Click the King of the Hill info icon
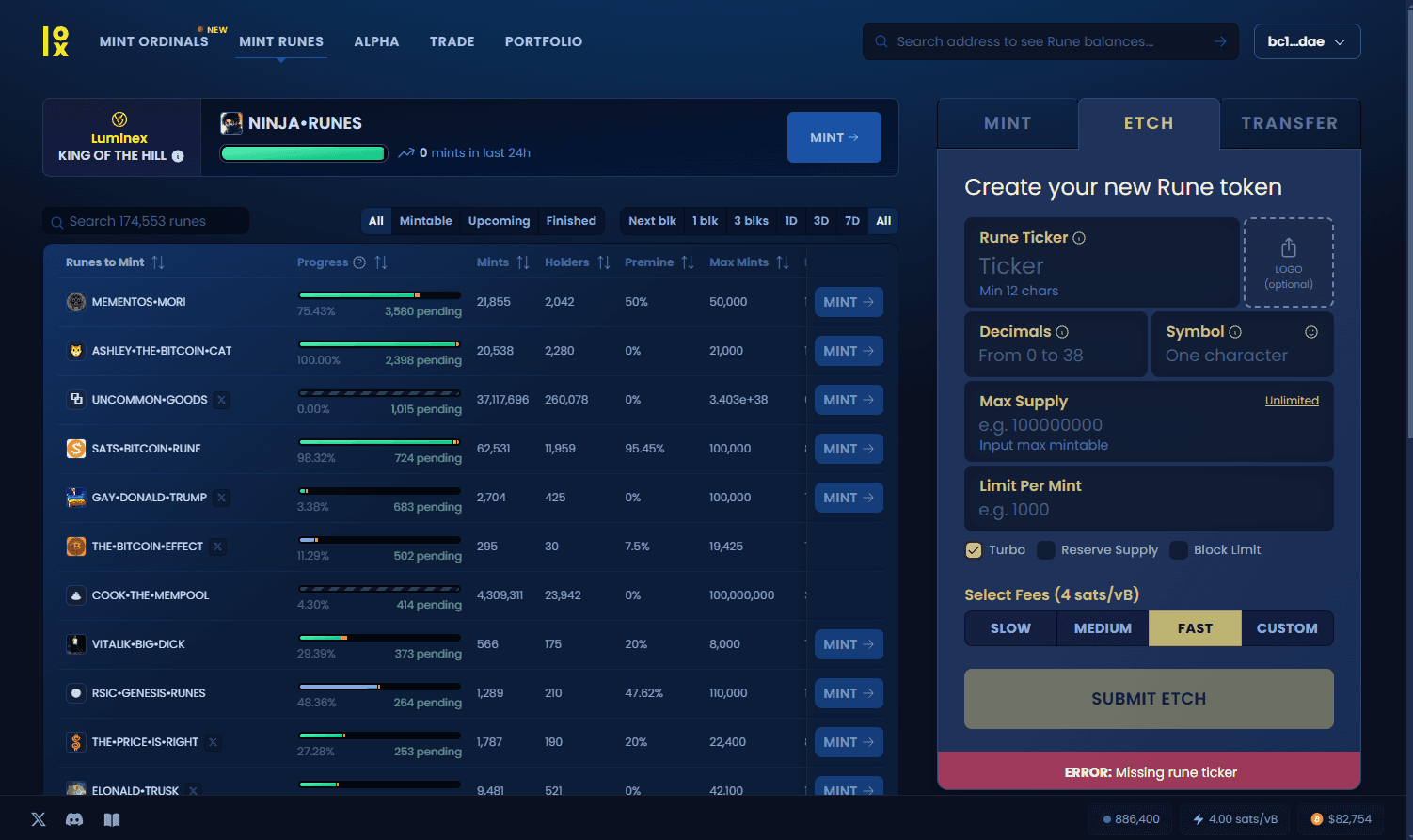This screenshot has height=840, width=1413. 178,156
